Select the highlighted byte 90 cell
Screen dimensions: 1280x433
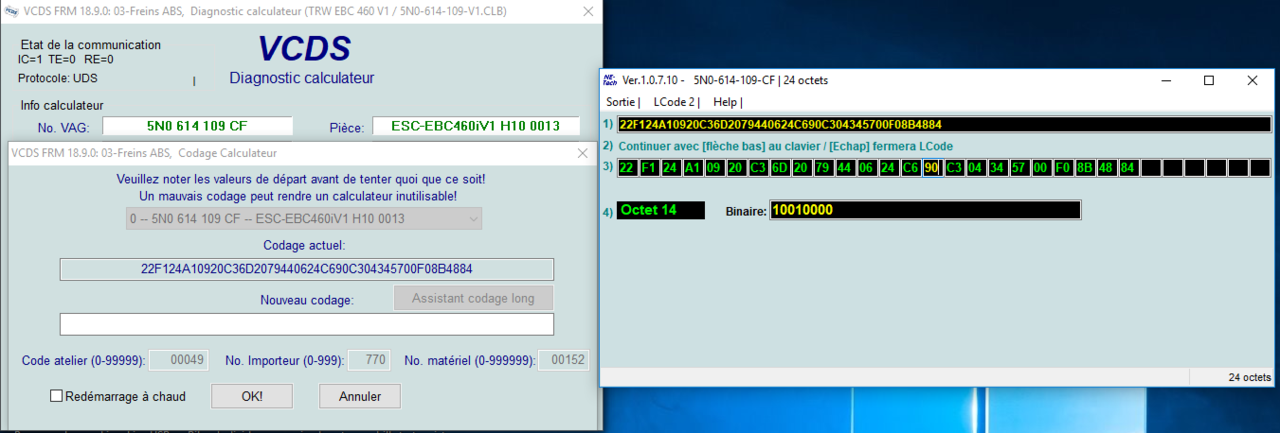coord(932,167)
